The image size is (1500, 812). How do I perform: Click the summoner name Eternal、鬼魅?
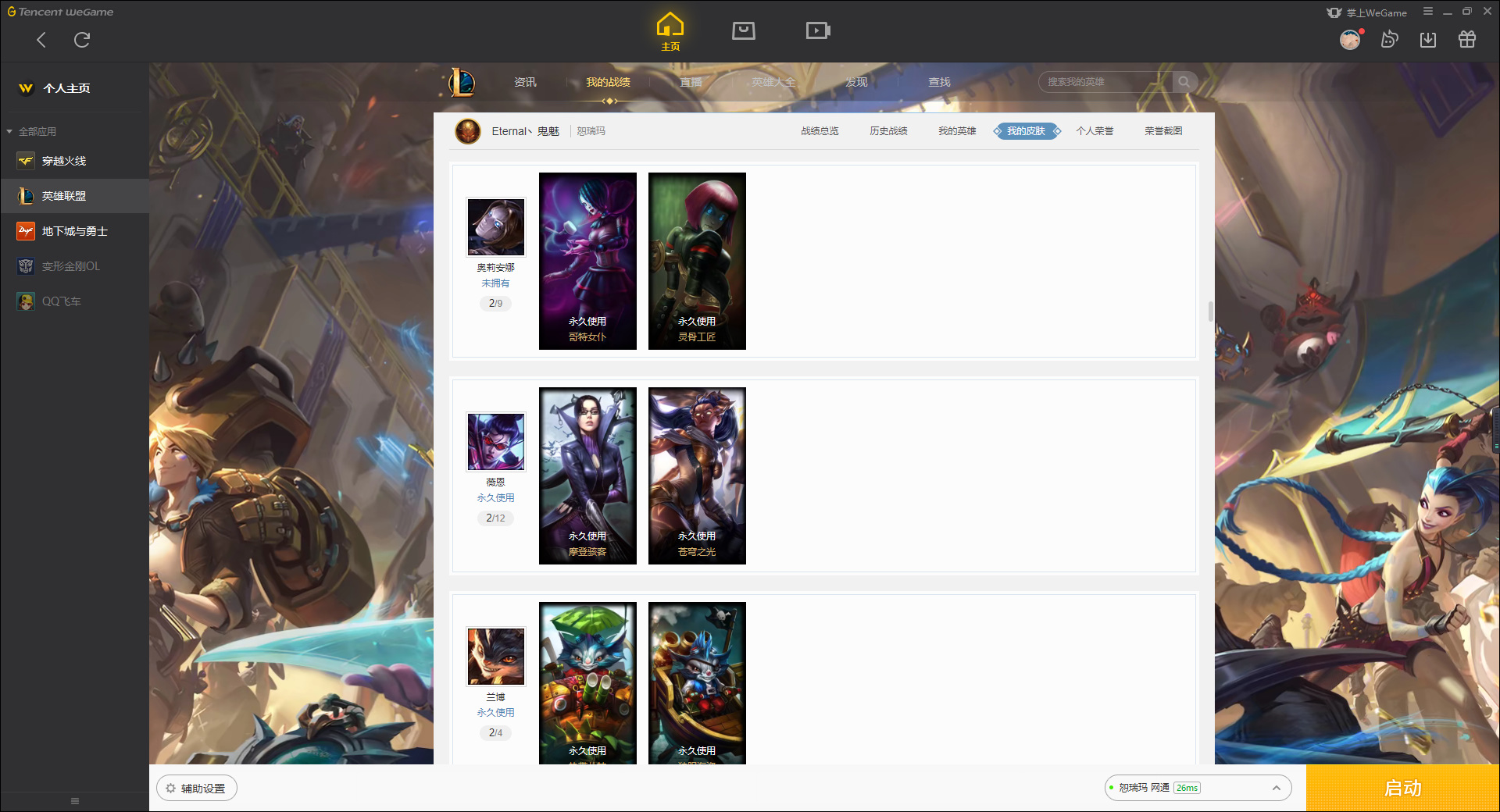[525, 131]
